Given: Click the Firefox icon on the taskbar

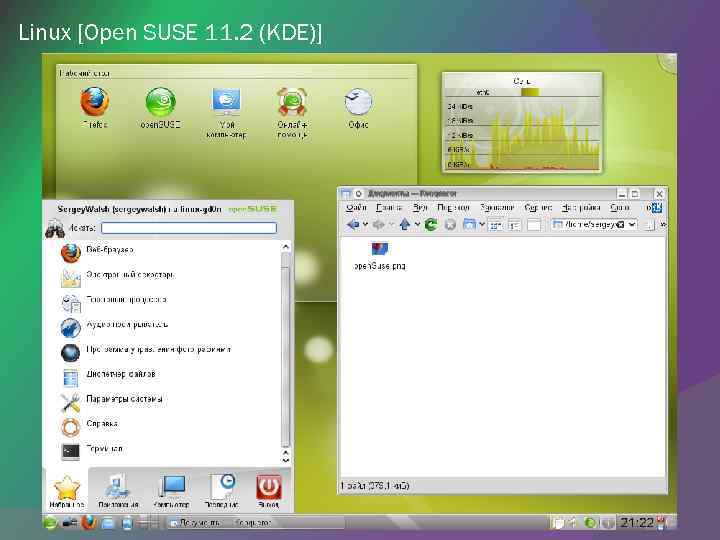Looking at the screenshot, I should click(x=89, y=522).
